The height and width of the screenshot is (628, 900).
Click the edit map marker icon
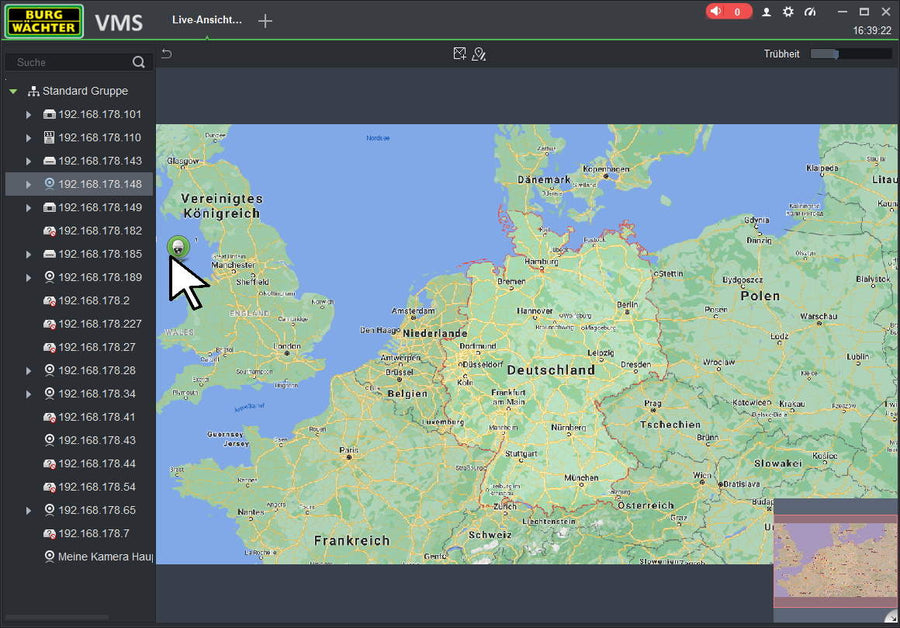coord(479,54)
